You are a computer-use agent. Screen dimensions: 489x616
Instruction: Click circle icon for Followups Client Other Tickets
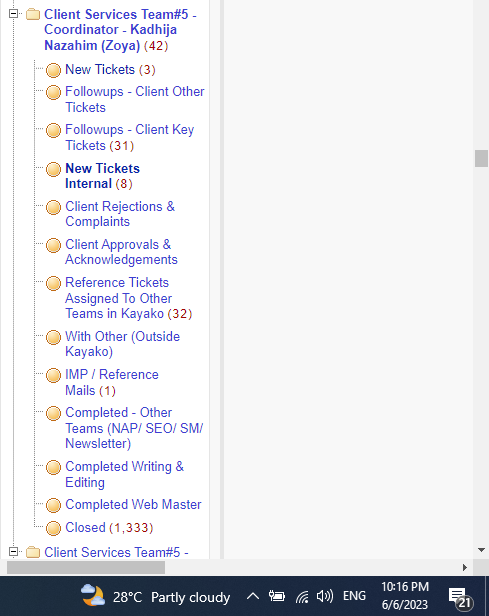coord(53,93)
